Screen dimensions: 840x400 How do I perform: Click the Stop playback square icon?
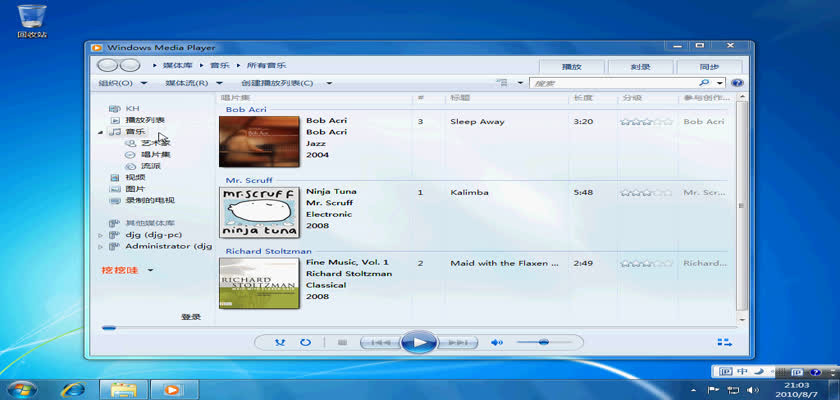(341, 342)
